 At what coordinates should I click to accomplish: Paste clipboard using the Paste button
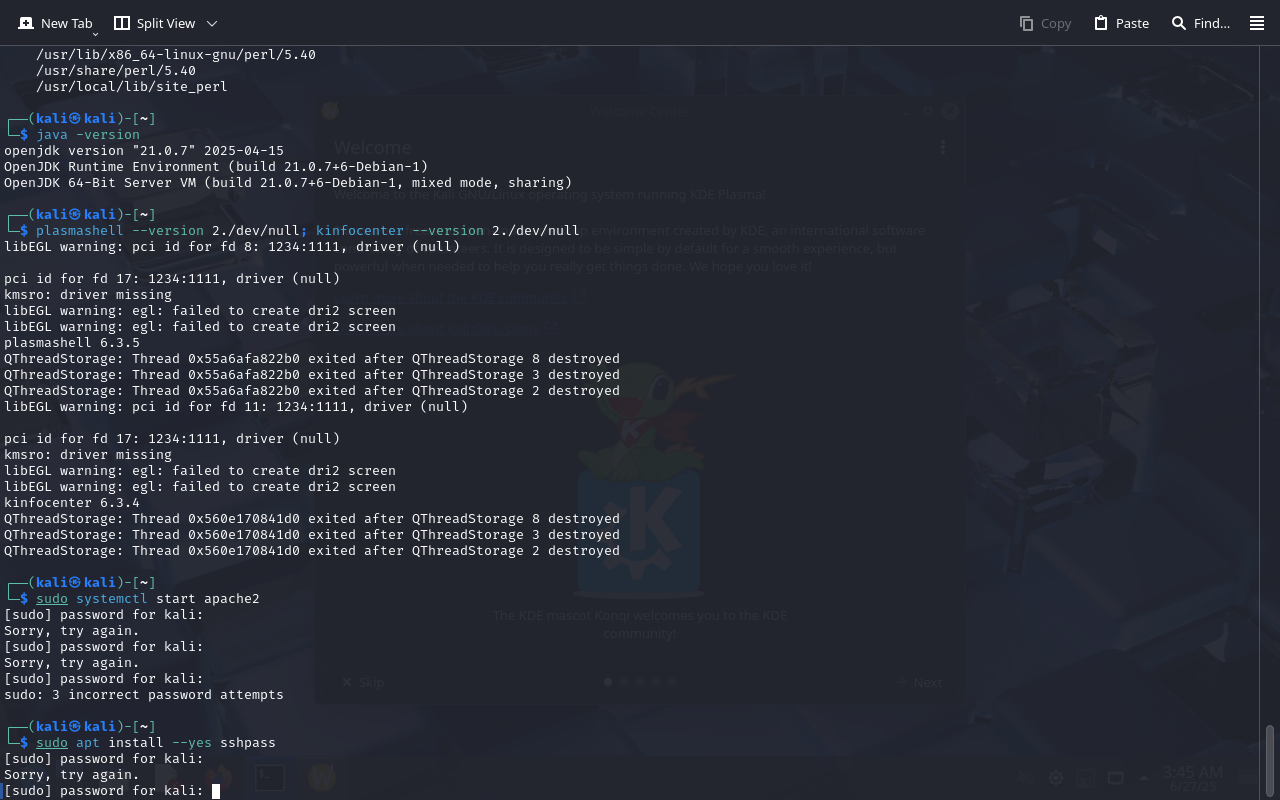point(1121,23)
